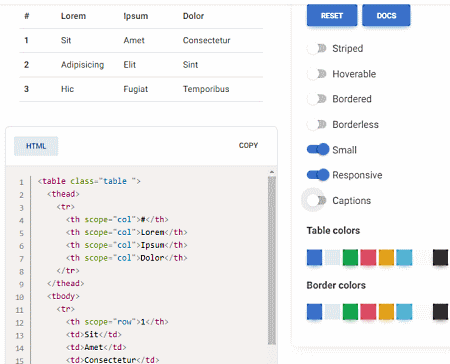Select the HTML code tab
This screenshot has height=364, width=450.
click(x=36, y=146)
